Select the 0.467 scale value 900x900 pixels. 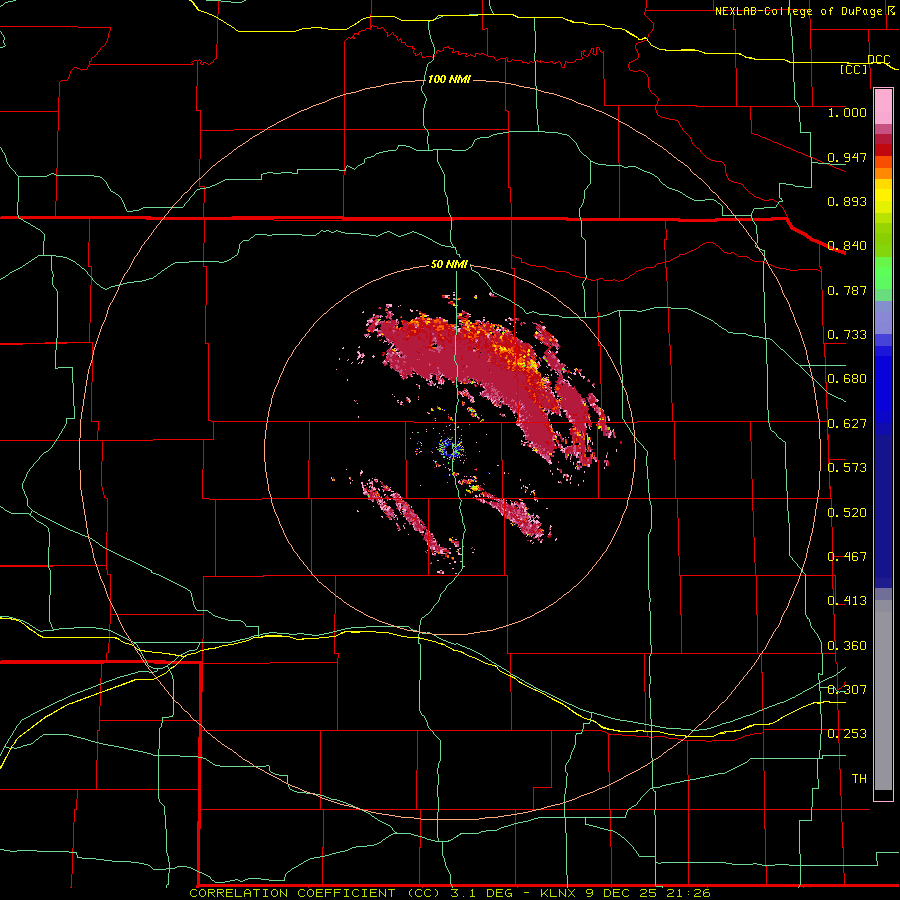pos(847,557)
